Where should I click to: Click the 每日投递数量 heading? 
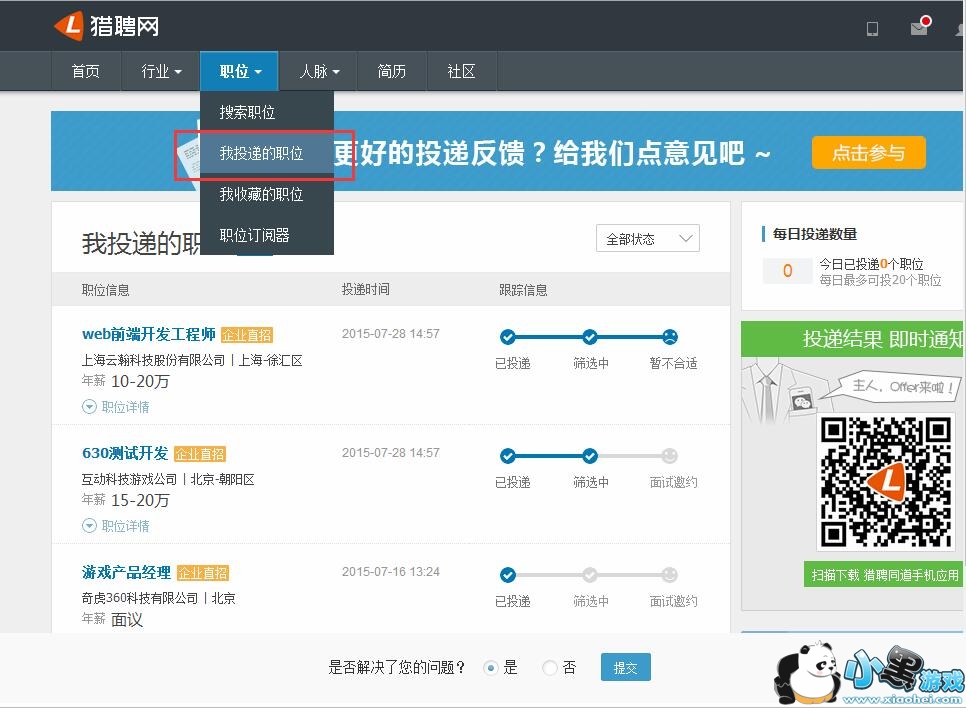tap(814, 234)
